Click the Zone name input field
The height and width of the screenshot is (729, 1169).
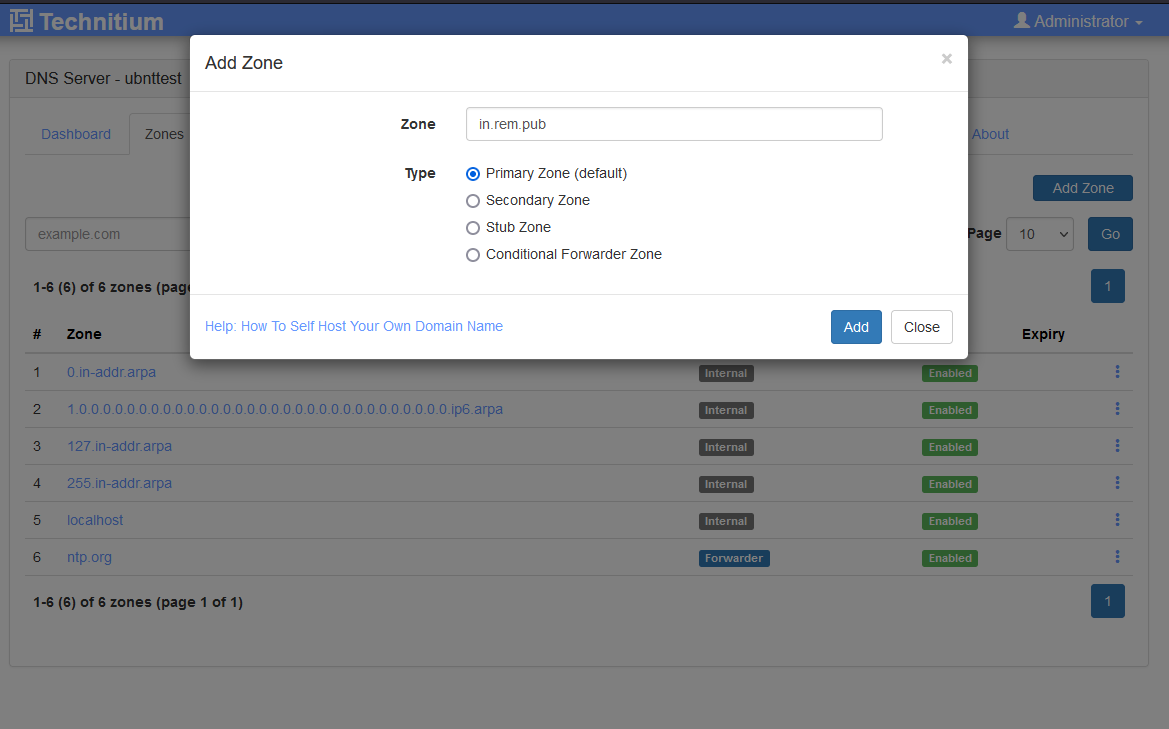point(674,125)
